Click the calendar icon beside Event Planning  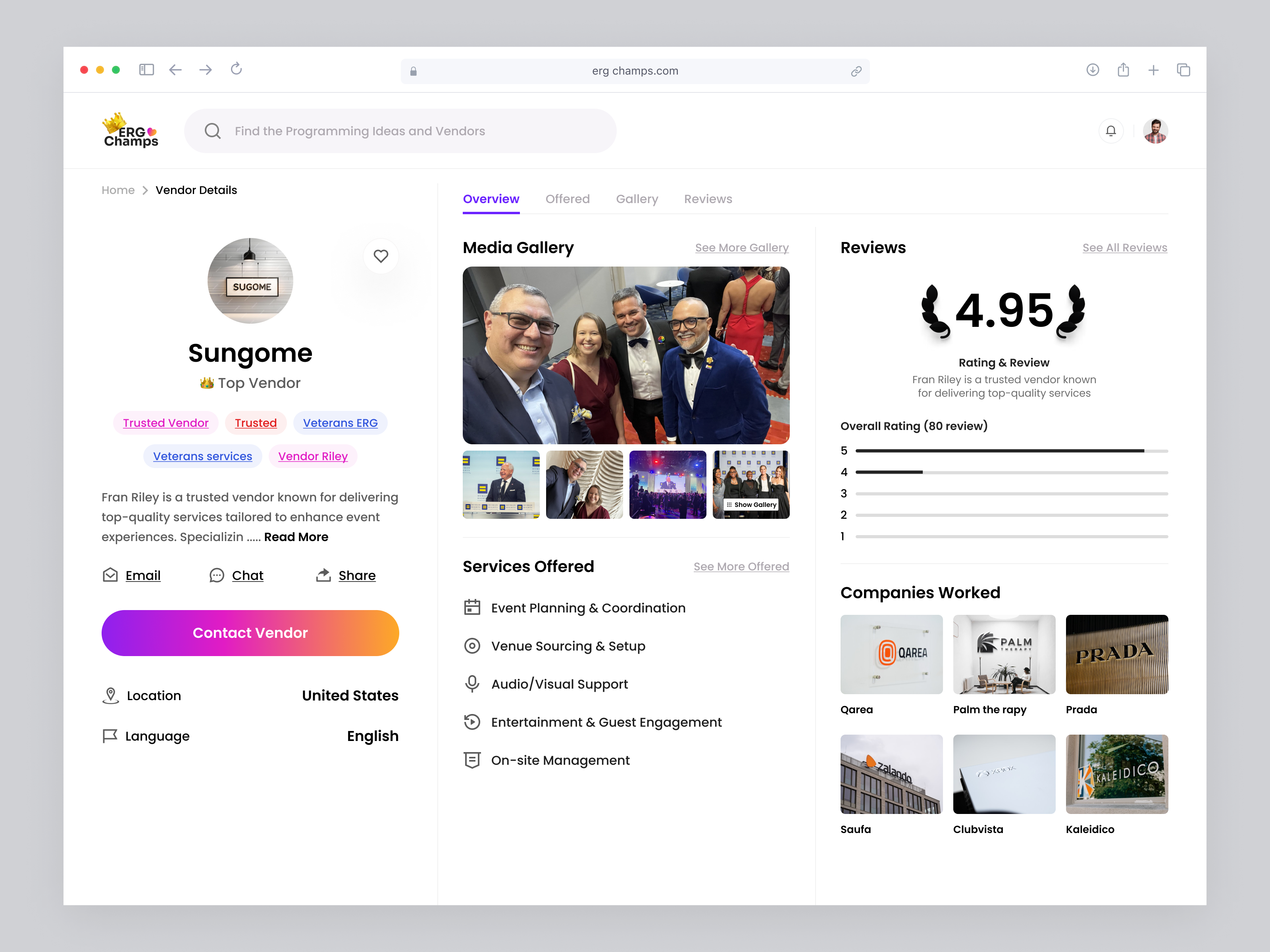472,607
